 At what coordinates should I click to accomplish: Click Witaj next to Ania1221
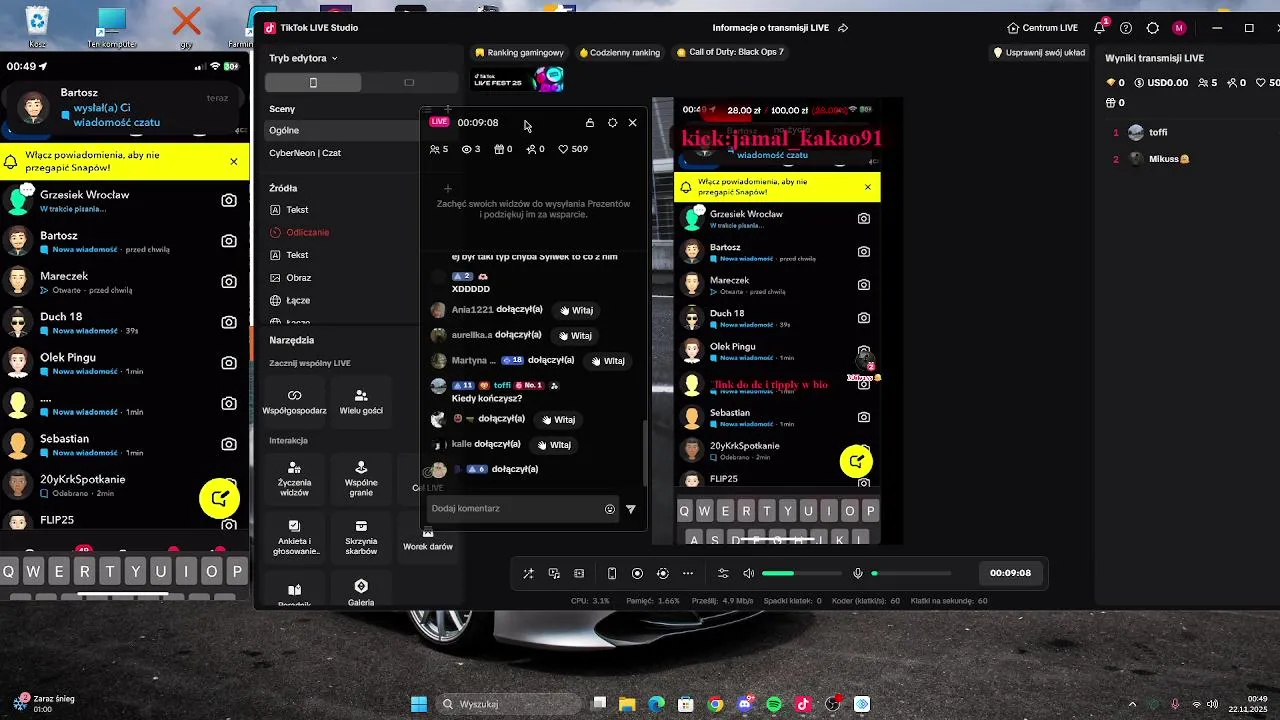pyautogui.click(x=576, y=310)
